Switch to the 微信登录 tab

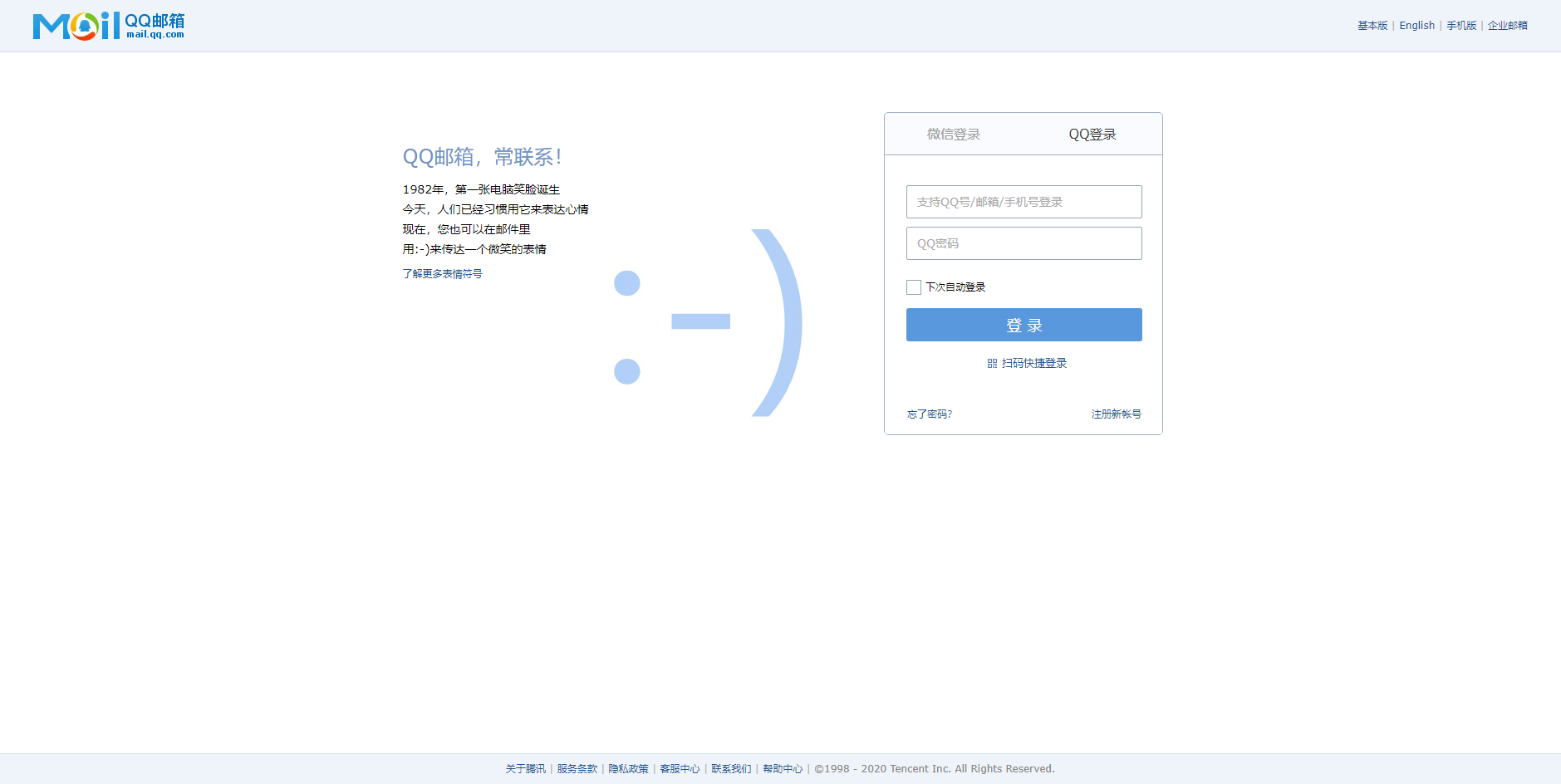click(x=954, y=135)
